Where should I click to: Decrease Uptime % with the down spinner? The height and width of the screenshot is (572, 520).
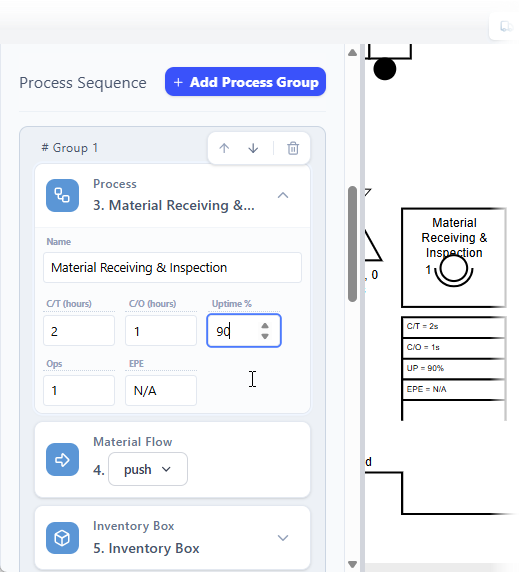click(265, 336)
